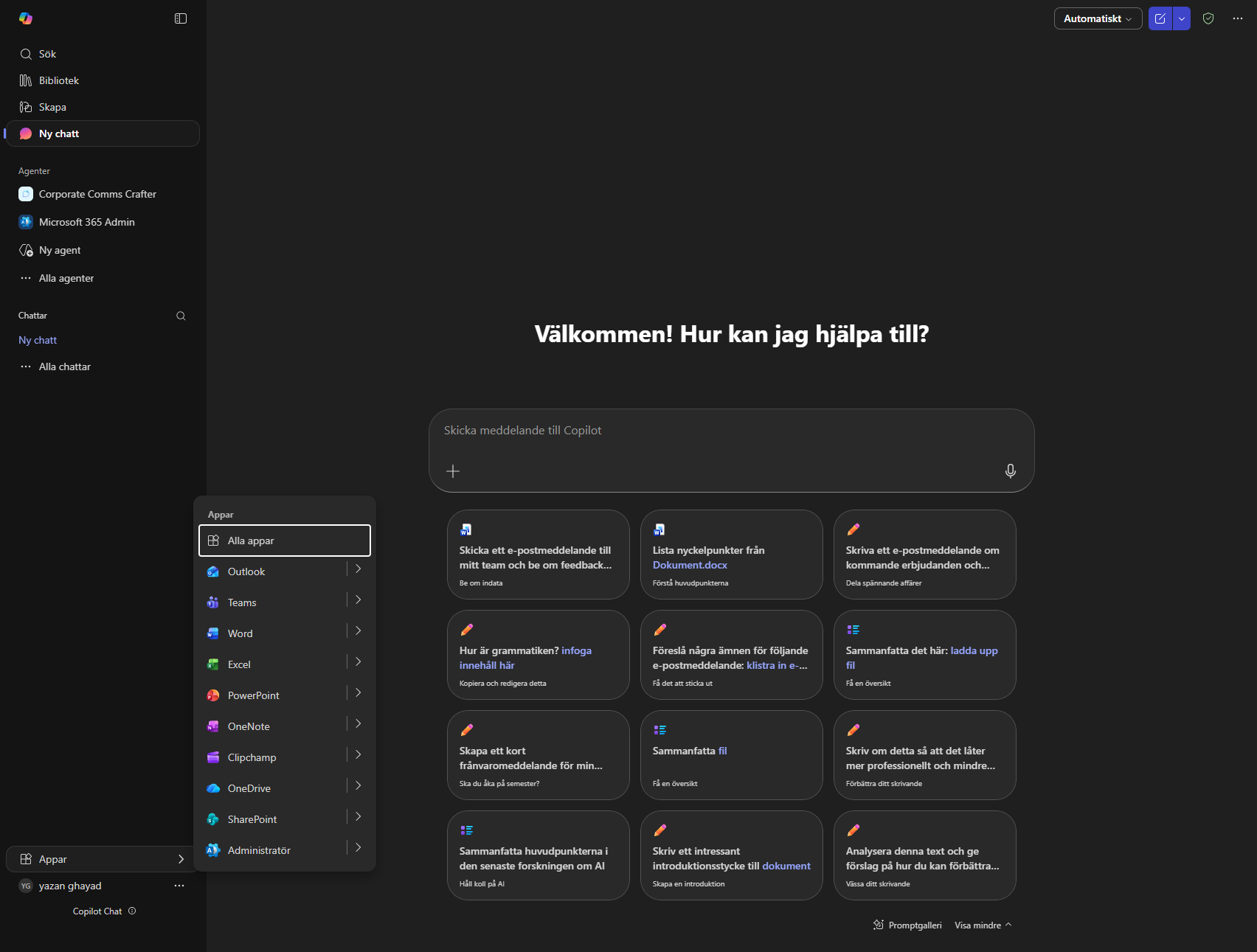Open the shield protection icon in header
Screen dimensions: 1257x952
point(1208,18)
